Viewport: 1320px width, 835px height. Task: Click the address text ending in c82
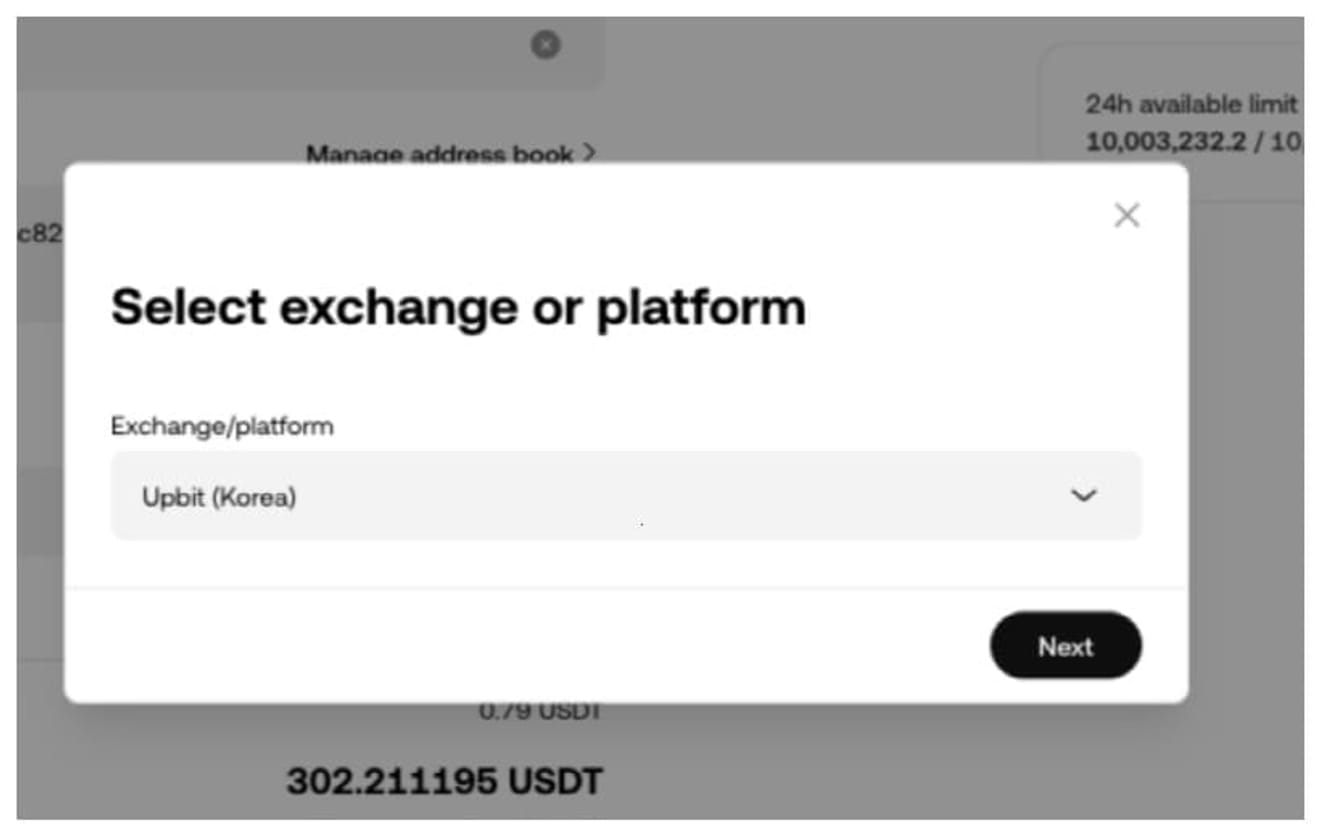pos(40,234)
